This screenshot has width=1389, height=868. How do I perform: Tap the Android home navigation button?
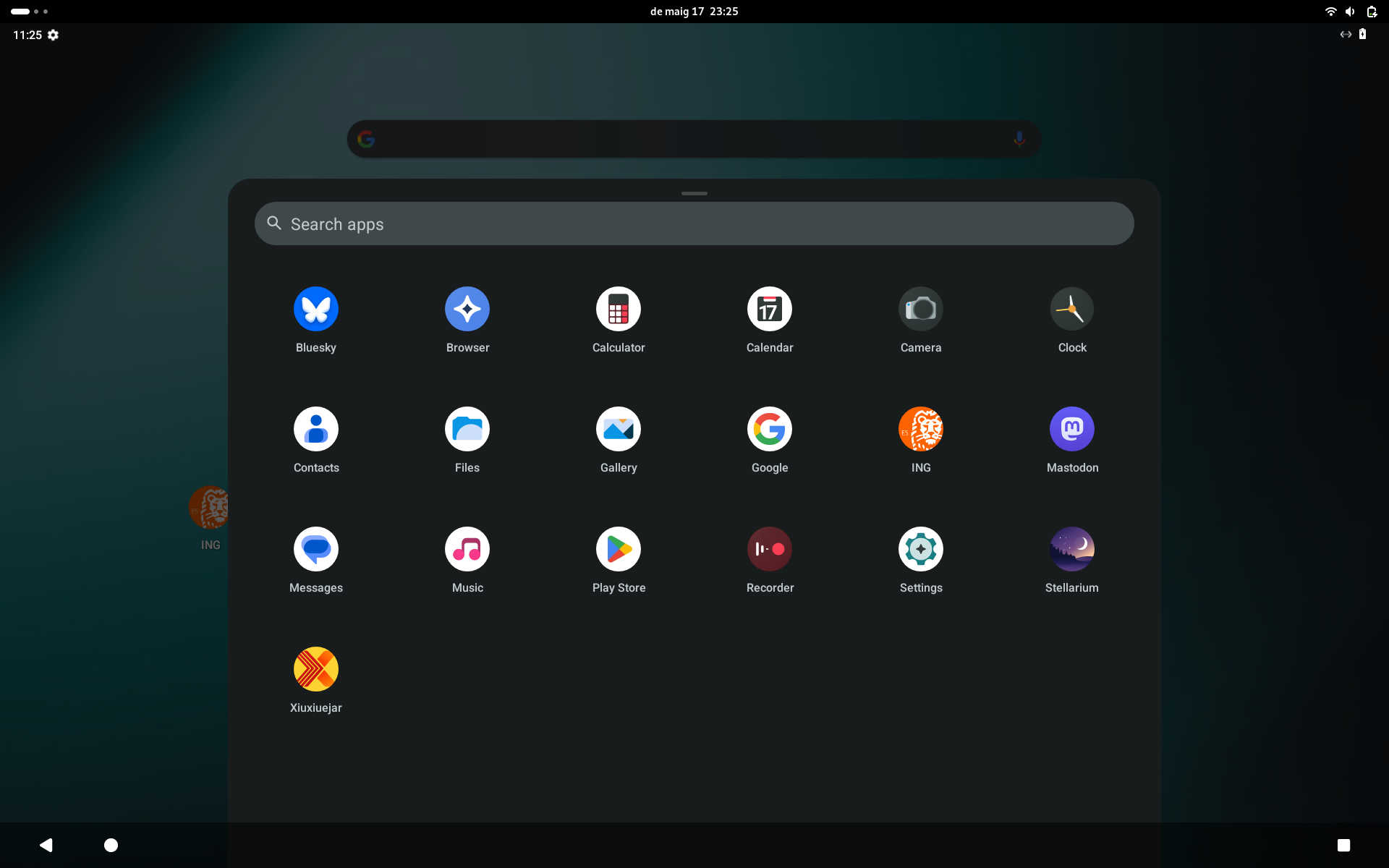point(111,845)
